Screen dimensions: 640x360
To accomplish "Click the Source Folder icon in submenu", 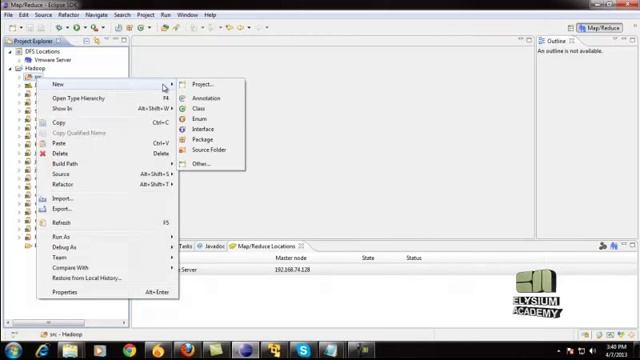I will point(182,150).
